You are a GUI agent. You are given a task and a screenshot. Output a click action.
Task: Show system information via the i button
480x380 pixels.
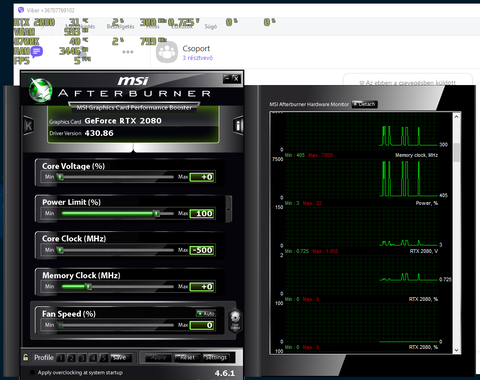click(238, 125)
